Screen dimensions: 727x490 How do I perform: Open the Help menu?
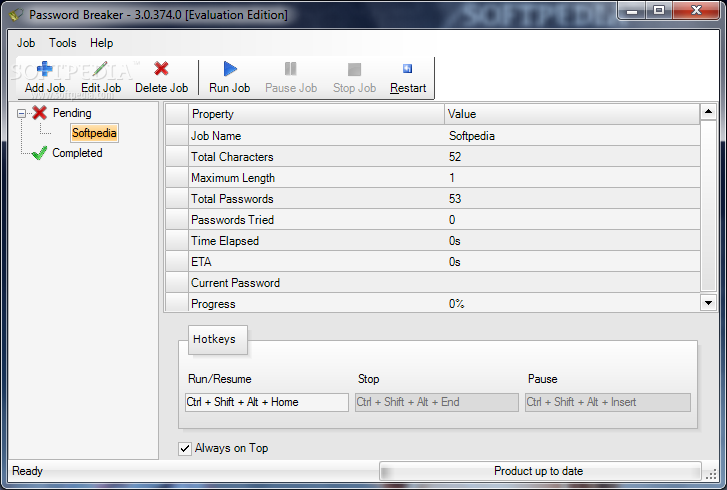[102, 43]
